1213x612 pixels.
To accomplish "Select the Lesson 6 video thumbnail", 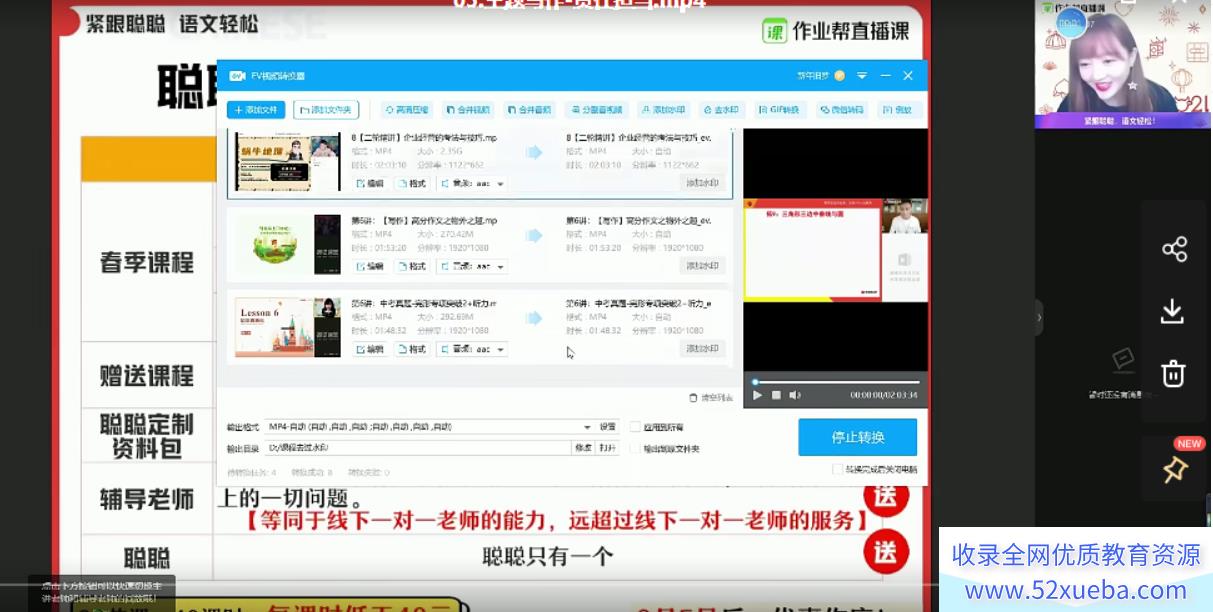I will [287, 328].
